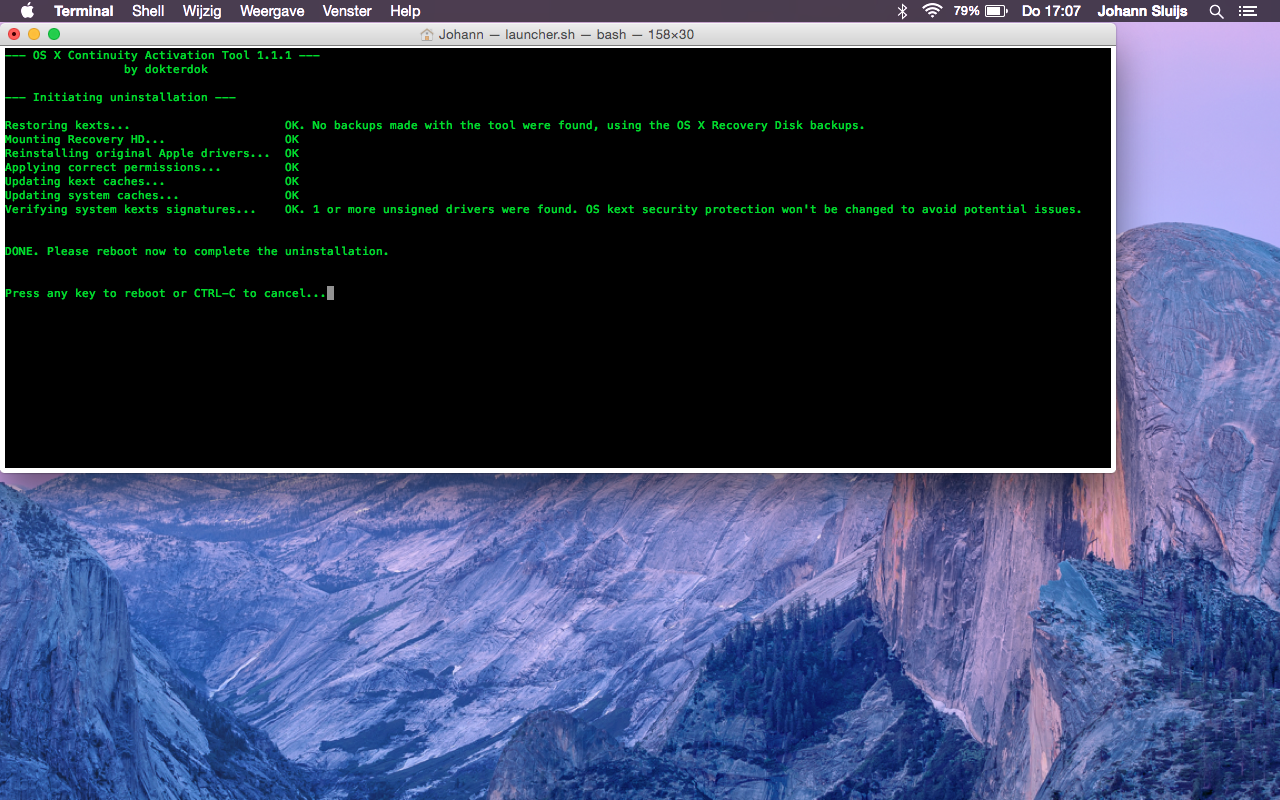Show battery status at 79%
Screen dimensions: 1280x800
point(980,11)
